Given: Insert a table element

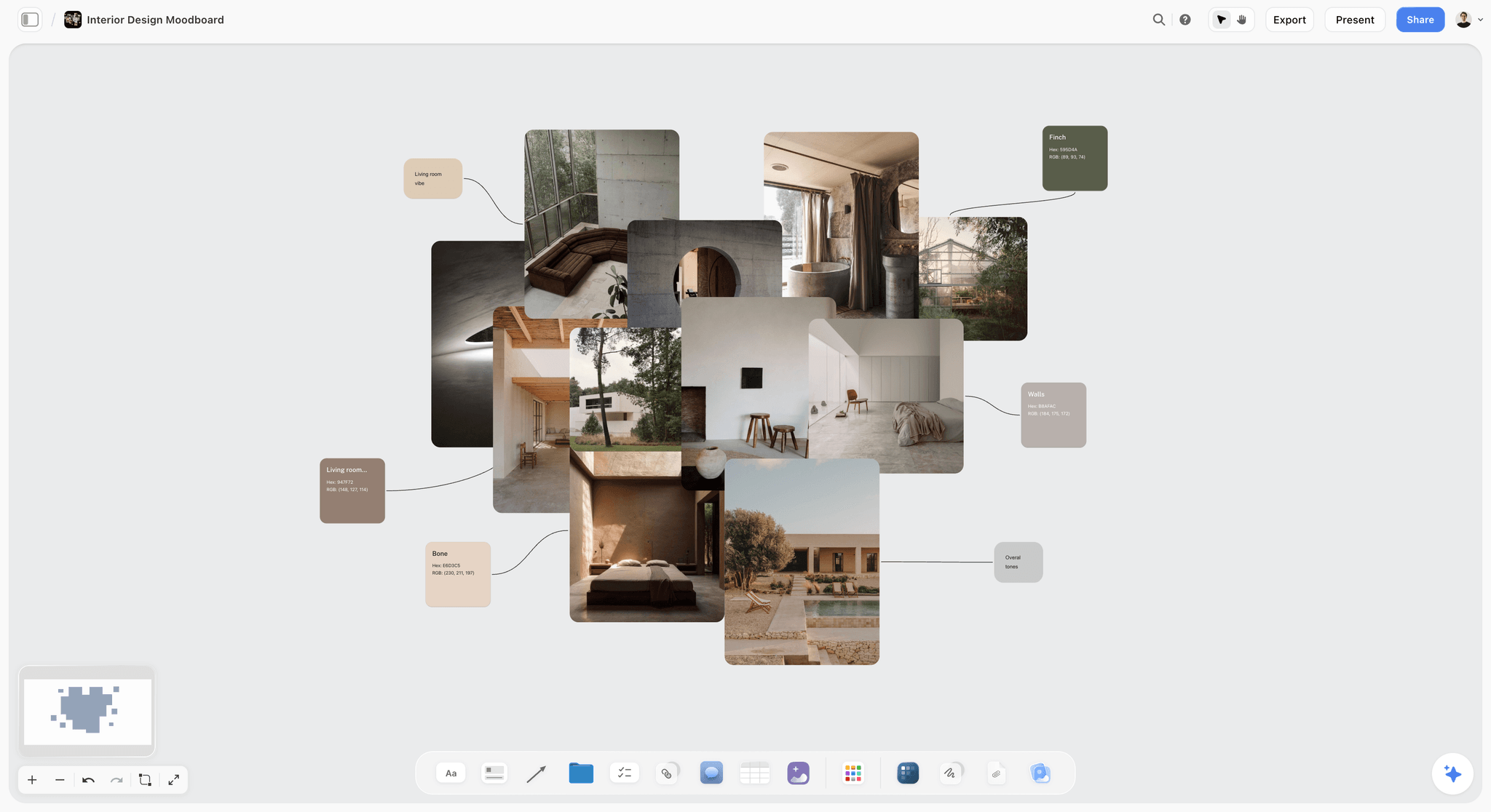Looking at the screenshot, I should [x=754, y=773].
